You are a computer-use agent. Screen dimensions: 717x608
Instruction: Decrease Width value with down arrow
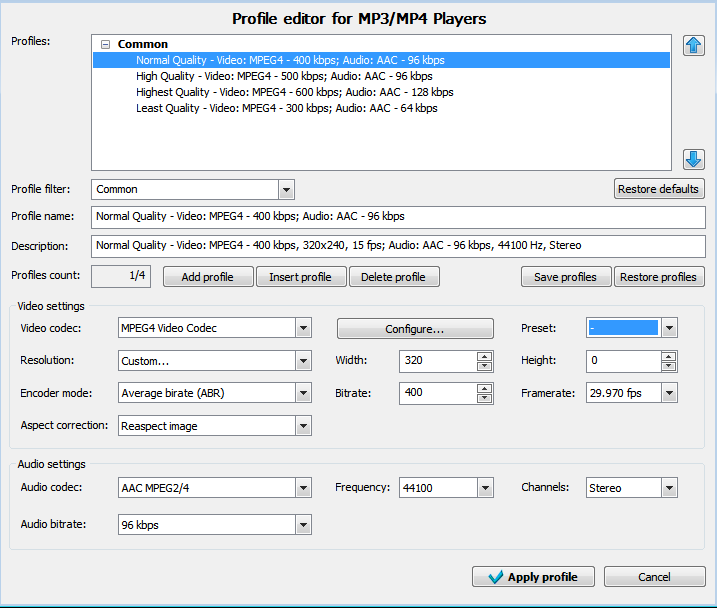[x=484, y=366]
